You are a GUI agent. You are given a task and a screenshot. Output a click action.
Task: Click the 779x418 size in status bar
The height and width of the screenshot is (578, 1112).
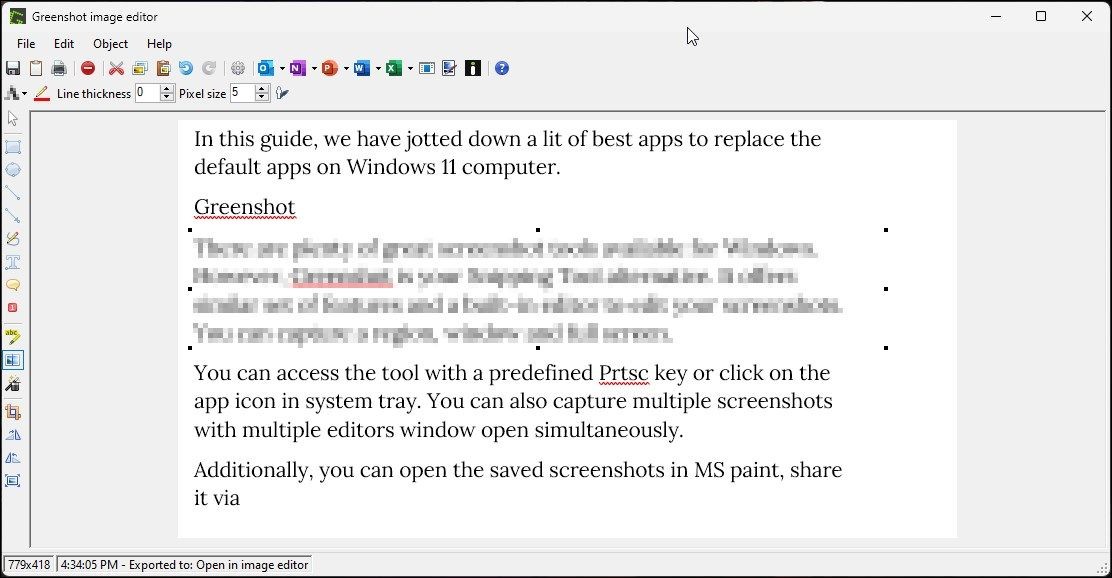coord(29,565)
